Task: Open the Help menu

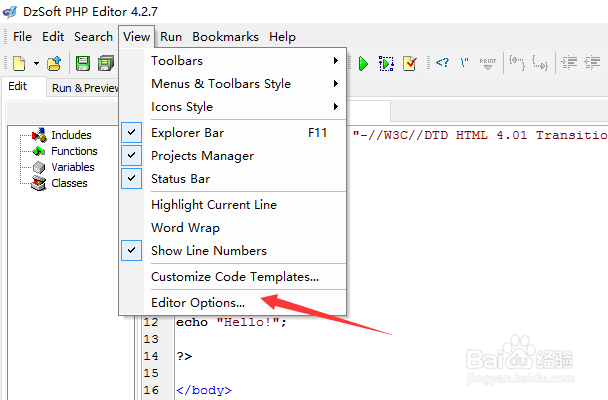Action: [282, 37]
